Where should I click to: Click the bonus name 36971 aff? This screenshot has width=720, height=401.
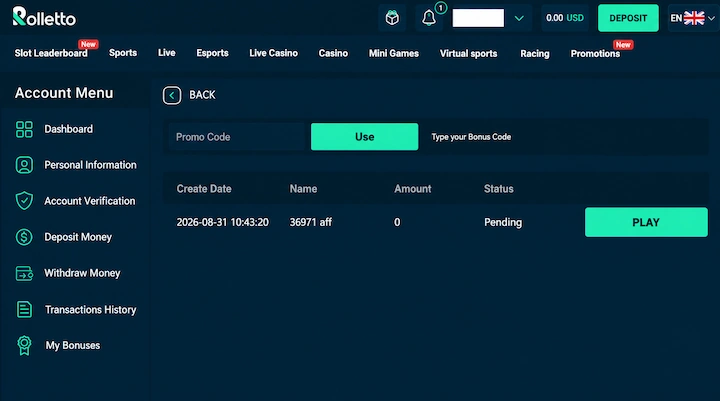click(310, 222)
